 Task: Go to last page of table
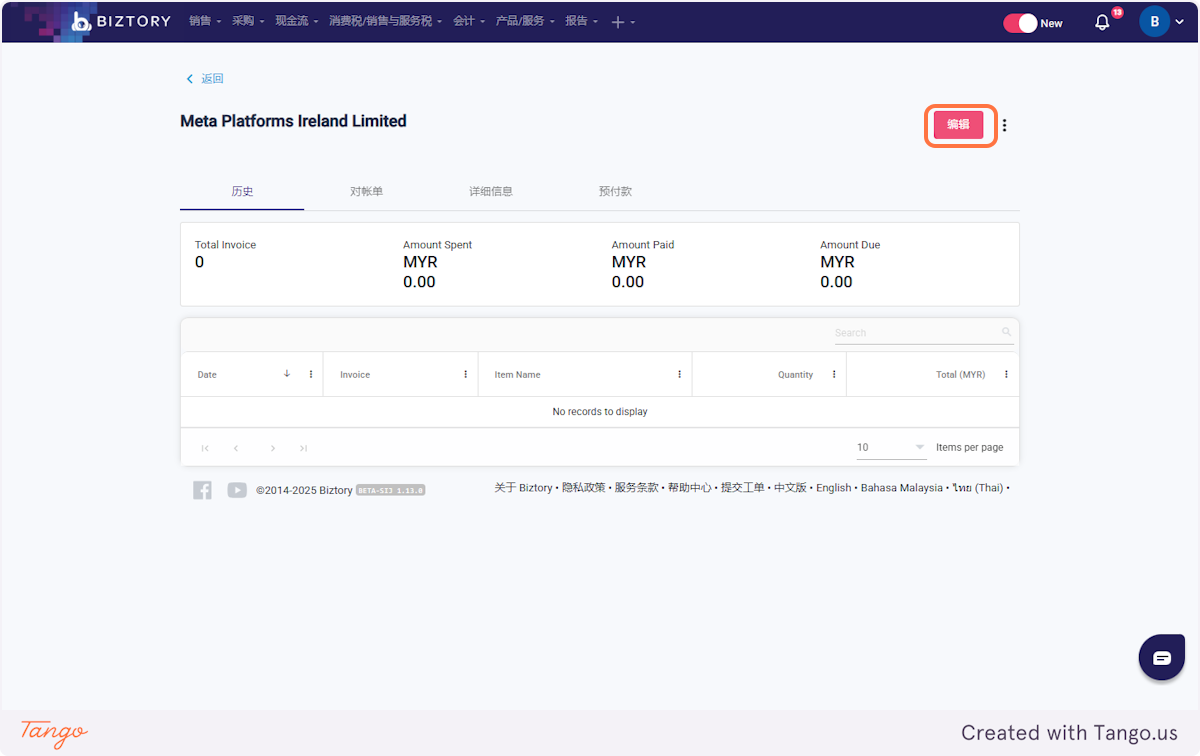click(x=303, y=448)
